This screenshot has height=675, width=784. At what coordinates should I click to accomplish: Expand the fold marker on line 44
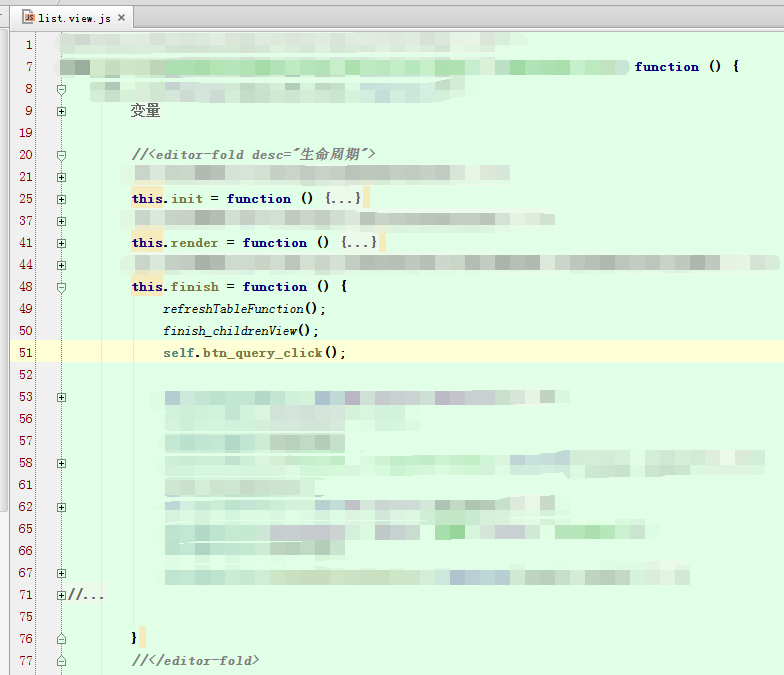pyautogui.click(x=61, y=265)
